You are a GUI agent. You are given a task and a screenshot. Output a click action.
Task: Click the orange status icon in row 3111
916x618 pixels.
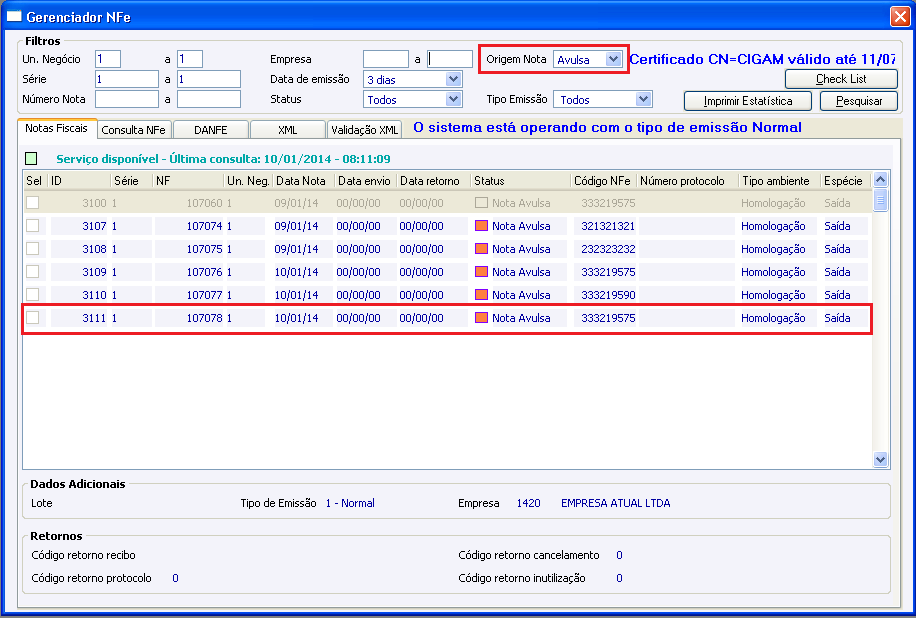[x=481, y=318]
